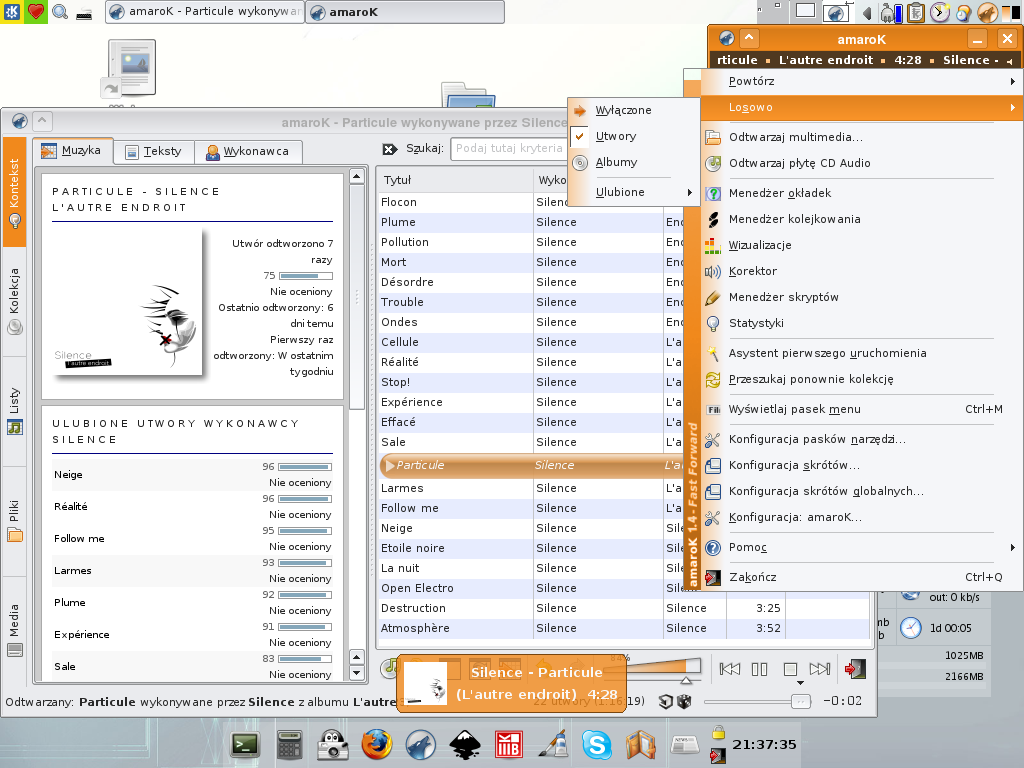Click the amaroK wolf tray icon
The width and height of the screenshot is (1024, 768).
point(987,12)
